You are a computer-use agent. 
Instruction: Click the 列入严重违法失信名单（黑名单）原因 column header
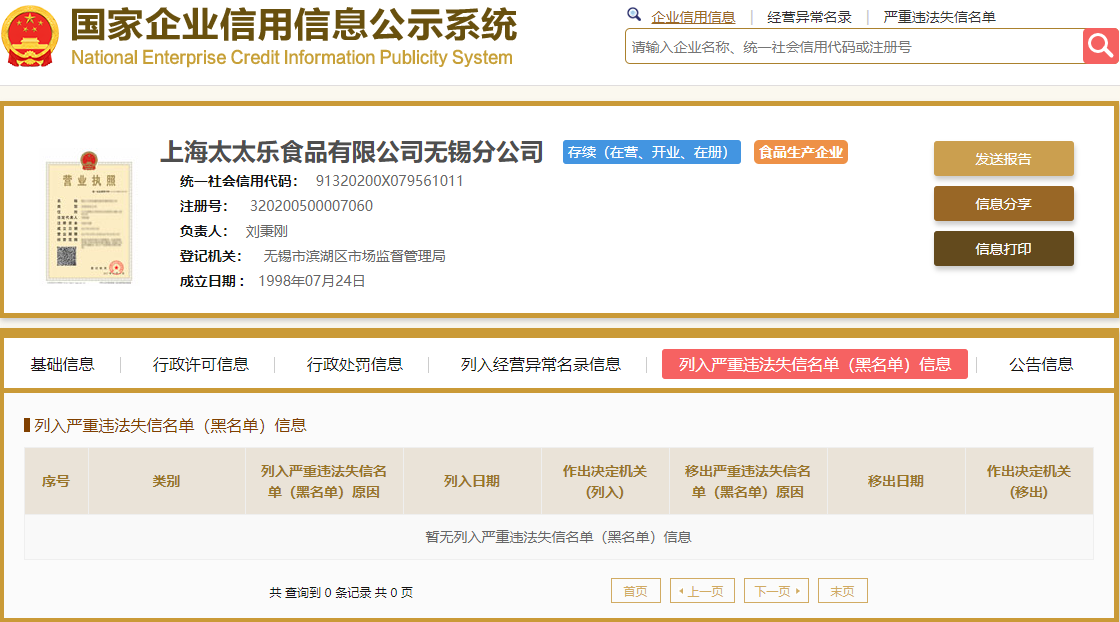click(324, 481)
